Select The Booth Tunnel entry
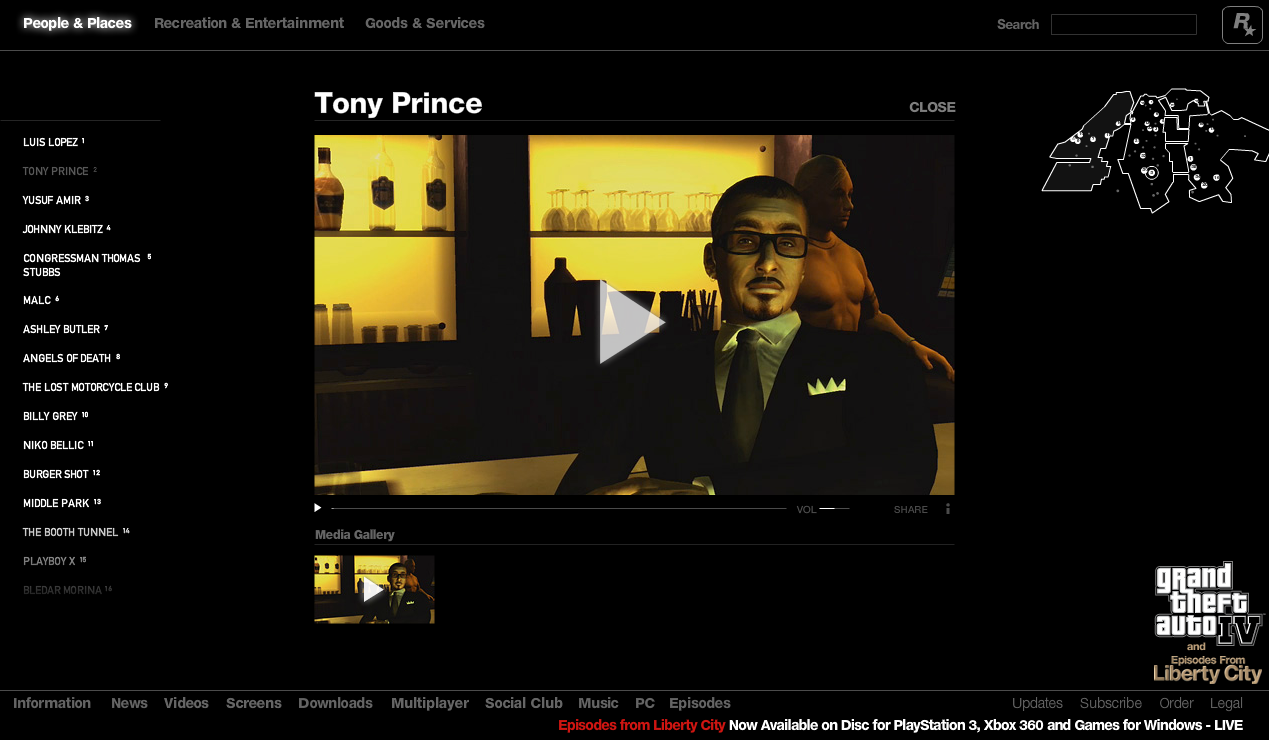The width and height of the screenshot is (1269, 740). (x=77, y=532)
